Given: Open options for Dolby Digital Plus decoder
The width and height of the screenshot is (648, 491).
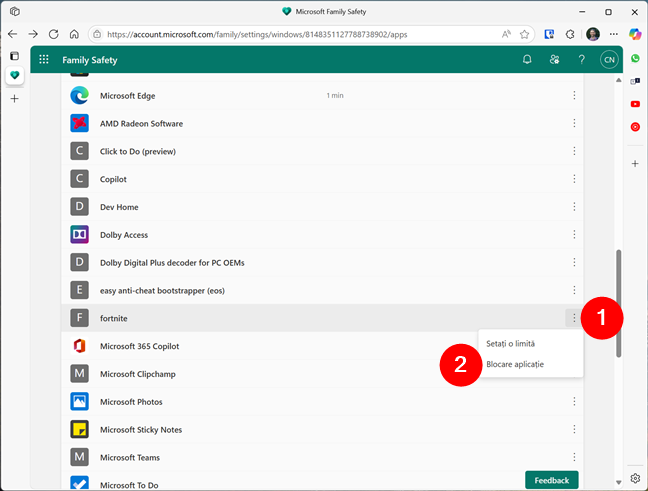Looking at the screenshot, I should tap(574, 262).
